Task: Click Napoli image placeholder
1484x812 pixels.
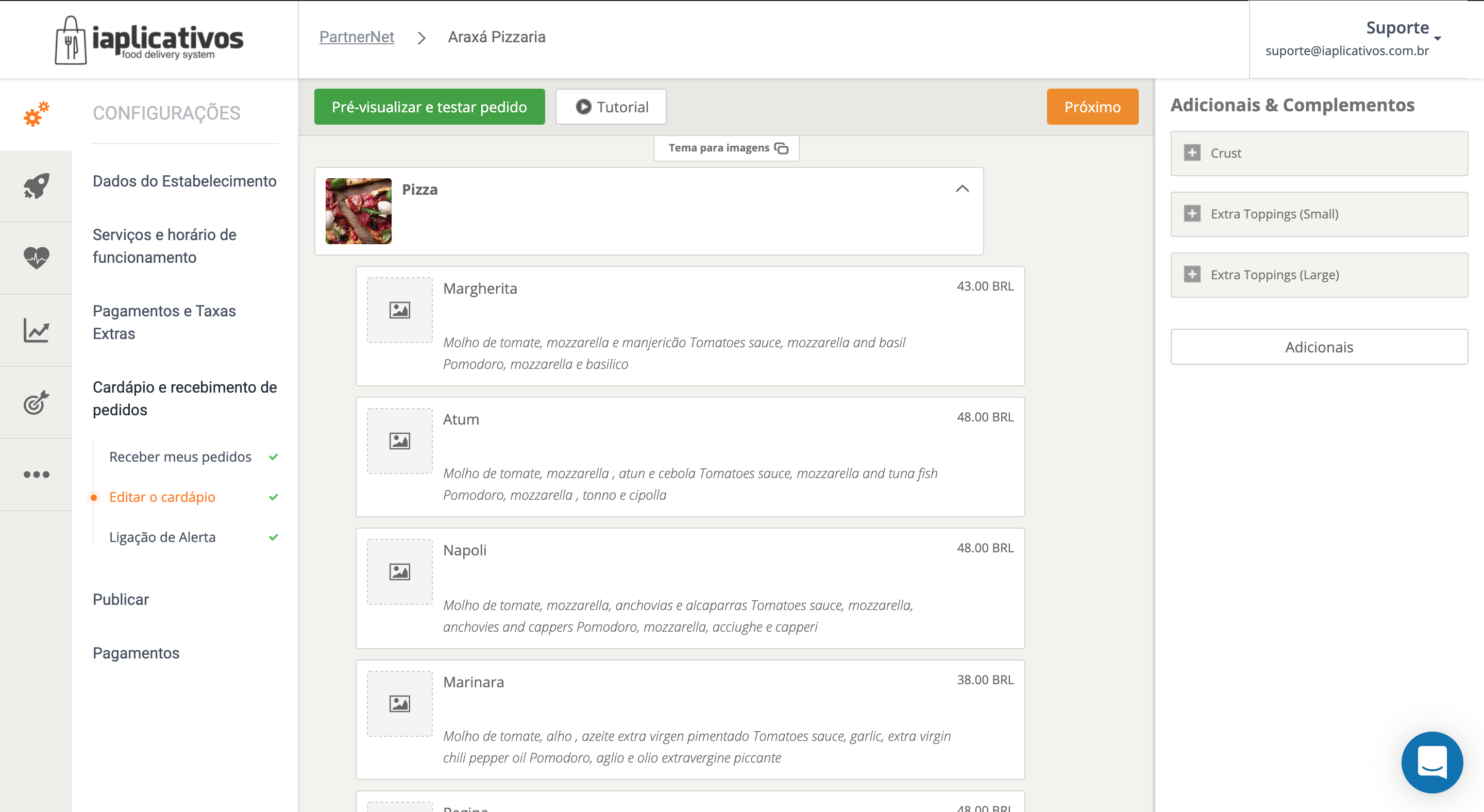Action: 400,572
